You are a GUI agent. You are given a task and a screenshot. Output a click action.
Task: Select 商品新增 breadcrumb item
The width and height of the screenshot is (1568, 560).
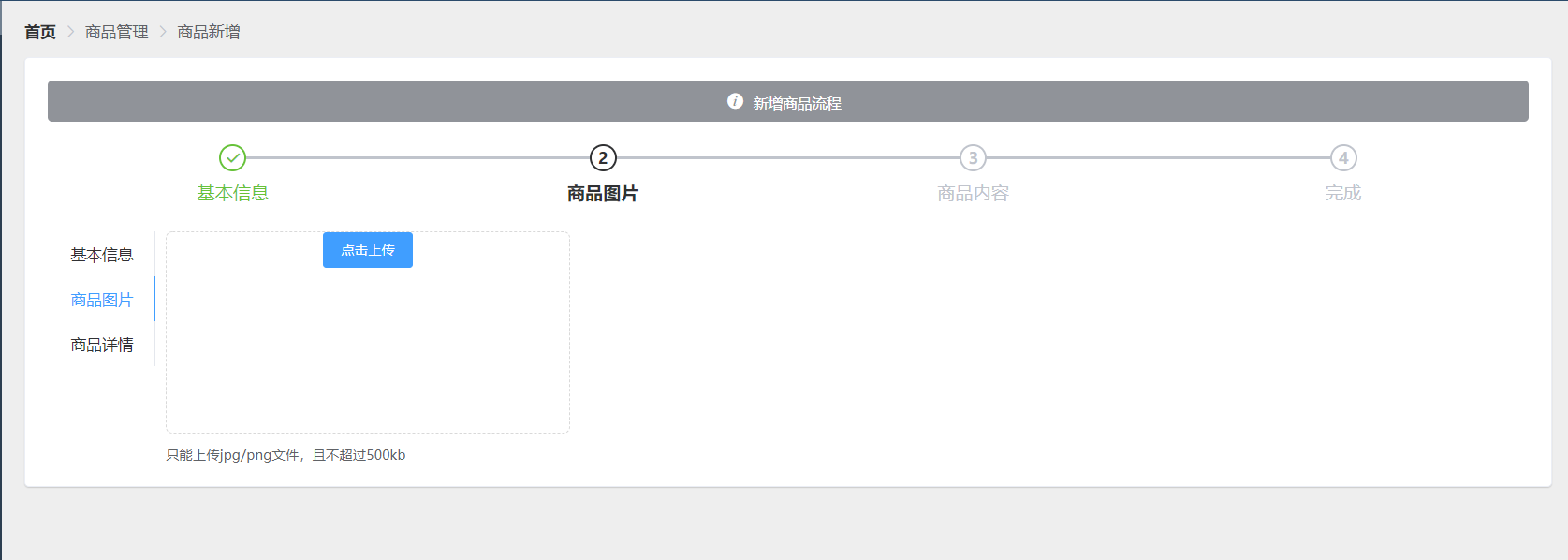point(209,32)
